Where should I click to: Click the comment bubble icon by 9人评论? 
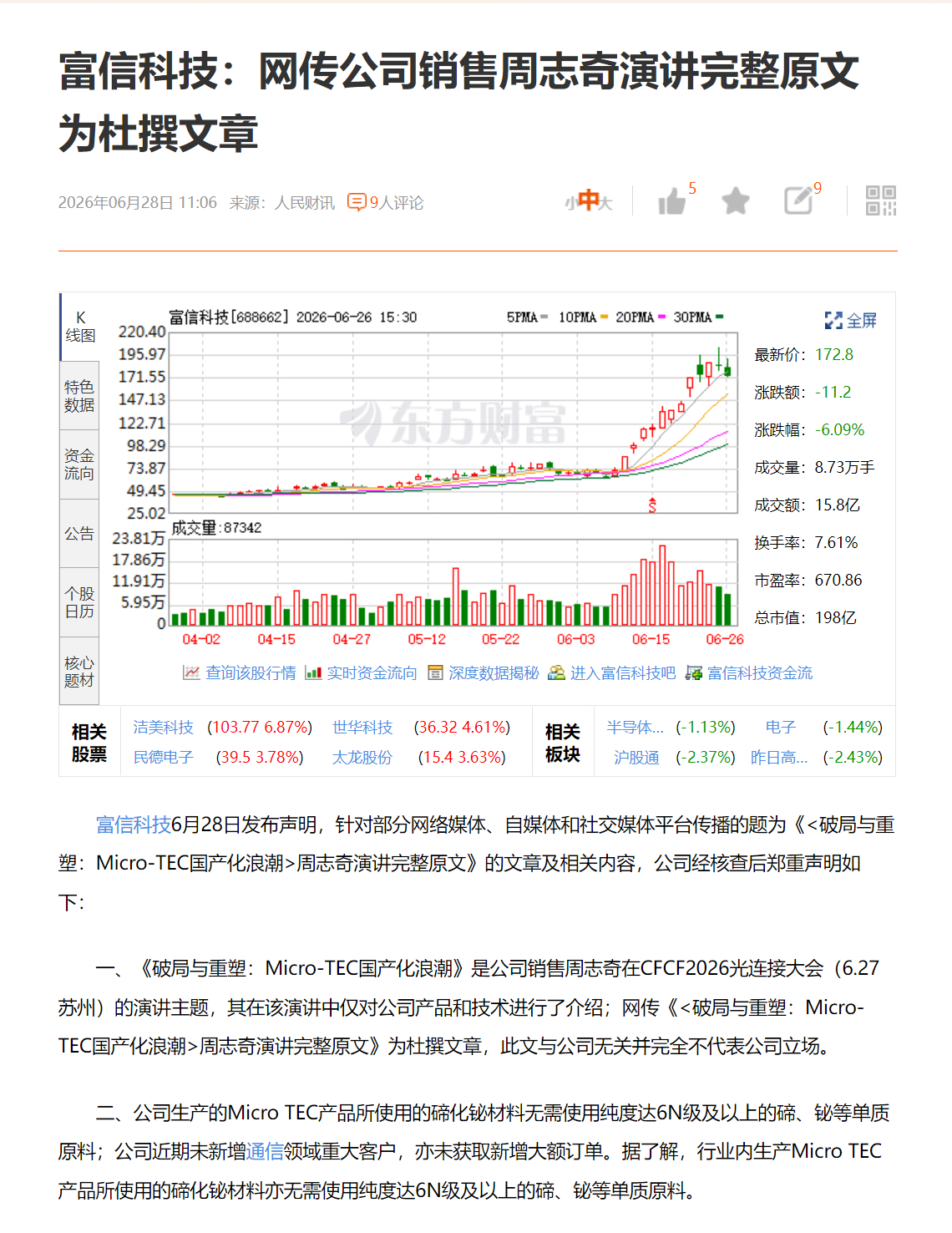[x=357, y=203]
